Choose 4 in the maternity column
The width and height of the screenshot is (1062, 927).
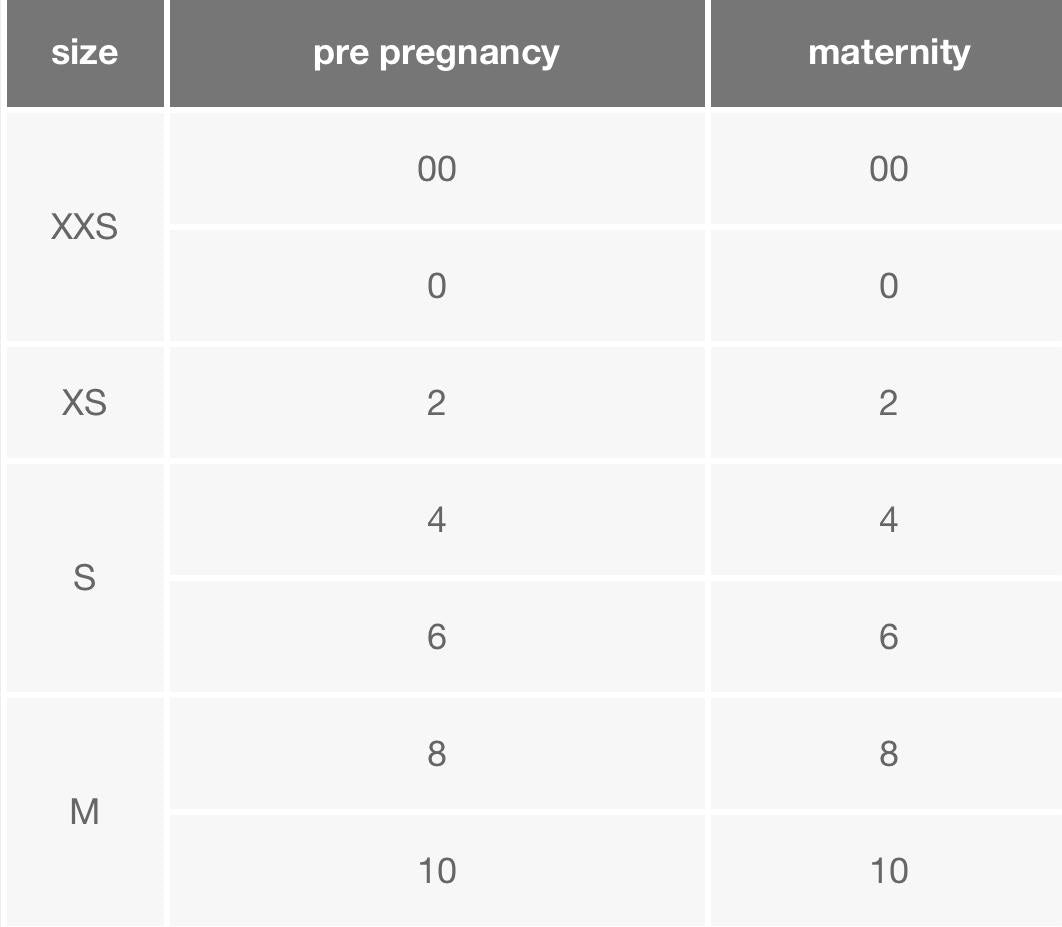click(x=888, y=520)
